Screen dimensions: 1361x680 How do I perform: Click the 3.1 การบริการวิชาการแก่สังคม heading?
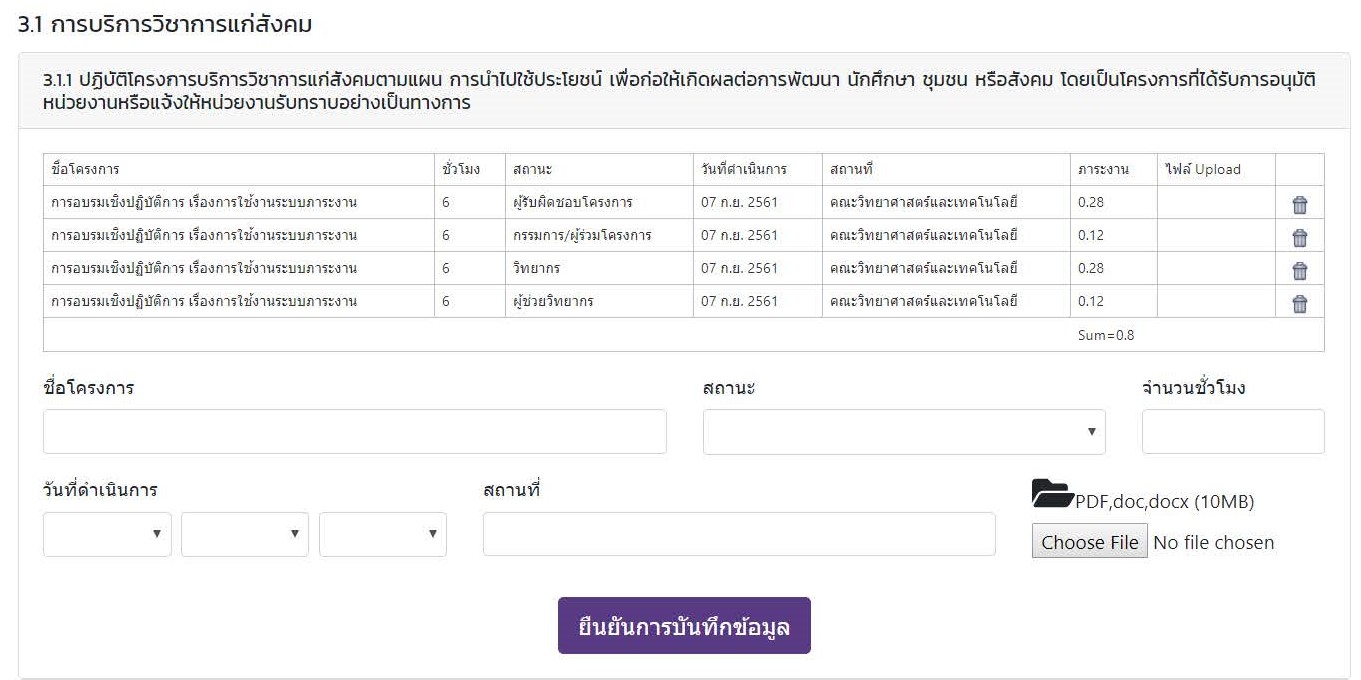165,25
